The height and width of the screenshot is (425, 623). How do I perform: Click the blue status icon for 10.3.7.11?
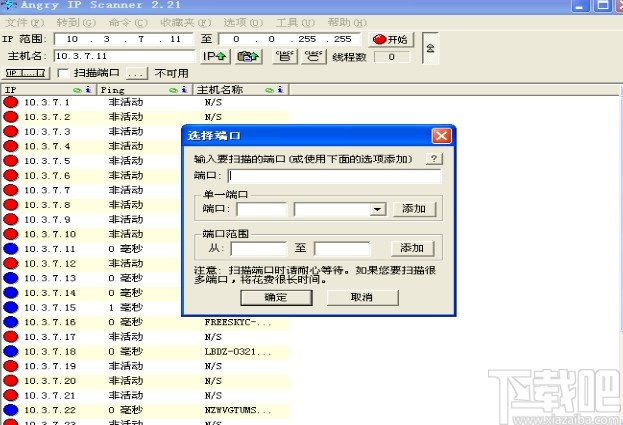pos(11,249)
